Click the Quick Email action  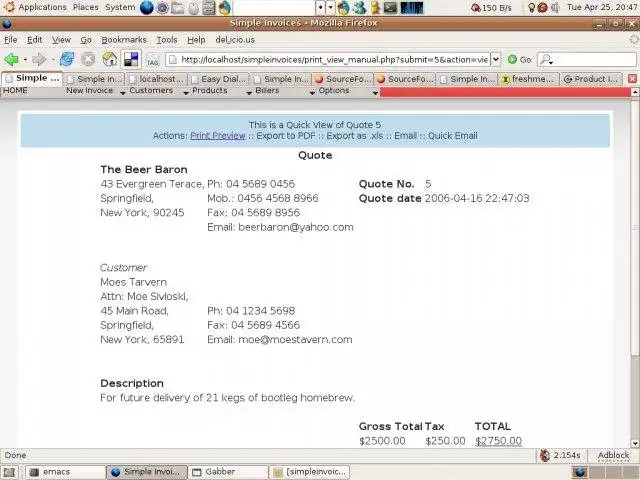tap(453, 136)
